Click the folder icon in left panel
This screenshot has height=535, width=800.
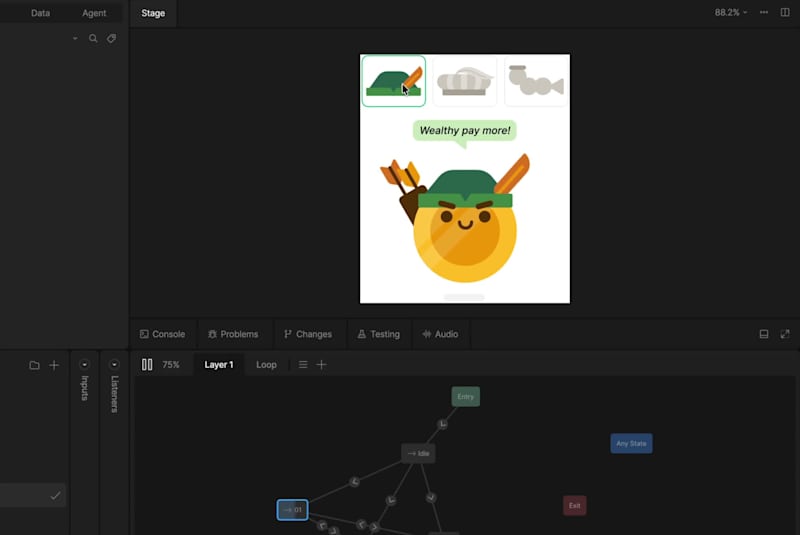click(x=34, y=365)
